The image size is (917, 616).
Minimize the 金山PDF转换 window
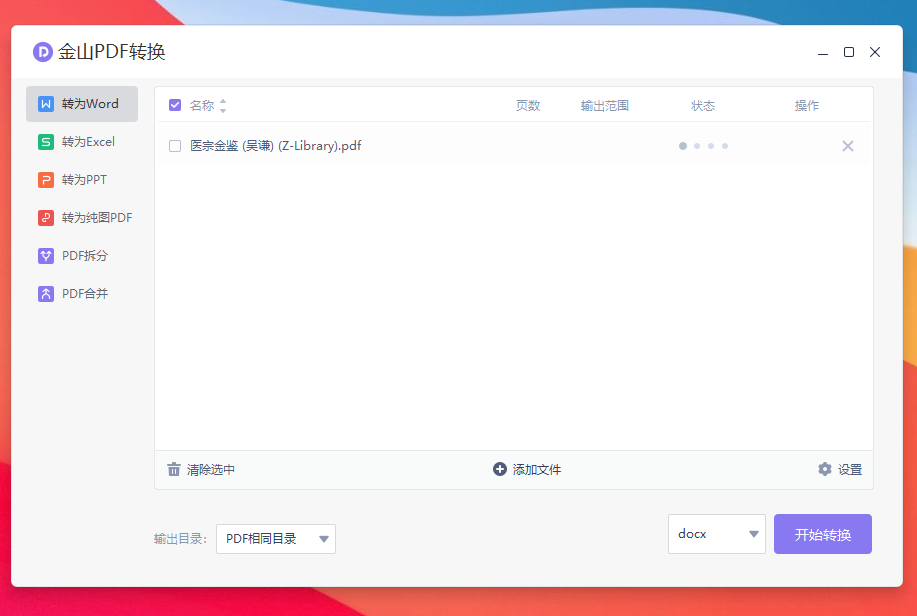tap(823, 53)
